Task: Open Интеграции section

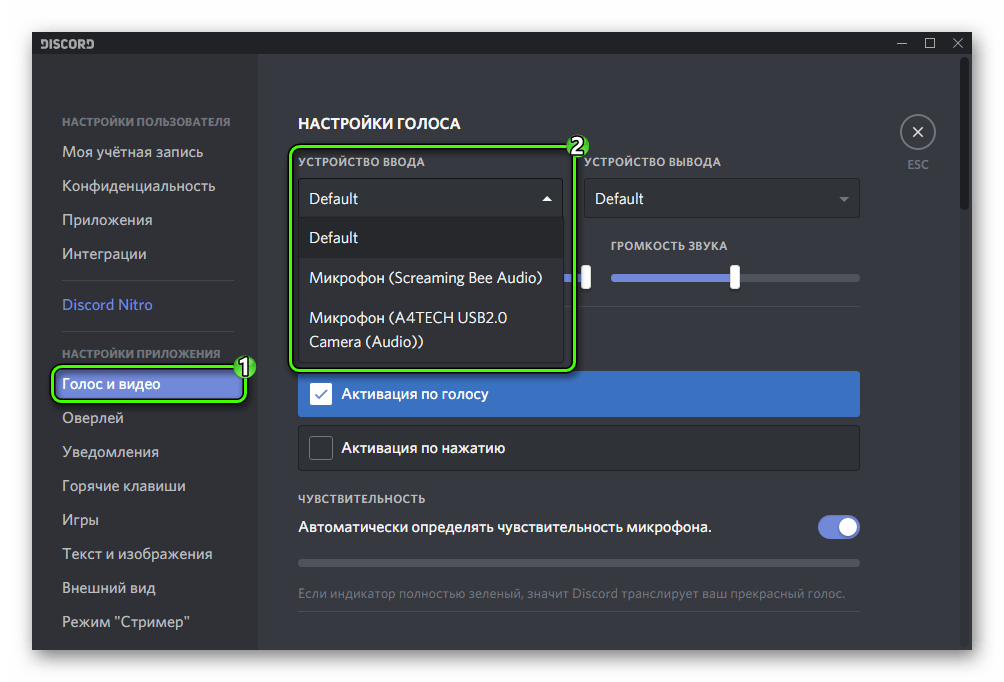Action: 104,254
